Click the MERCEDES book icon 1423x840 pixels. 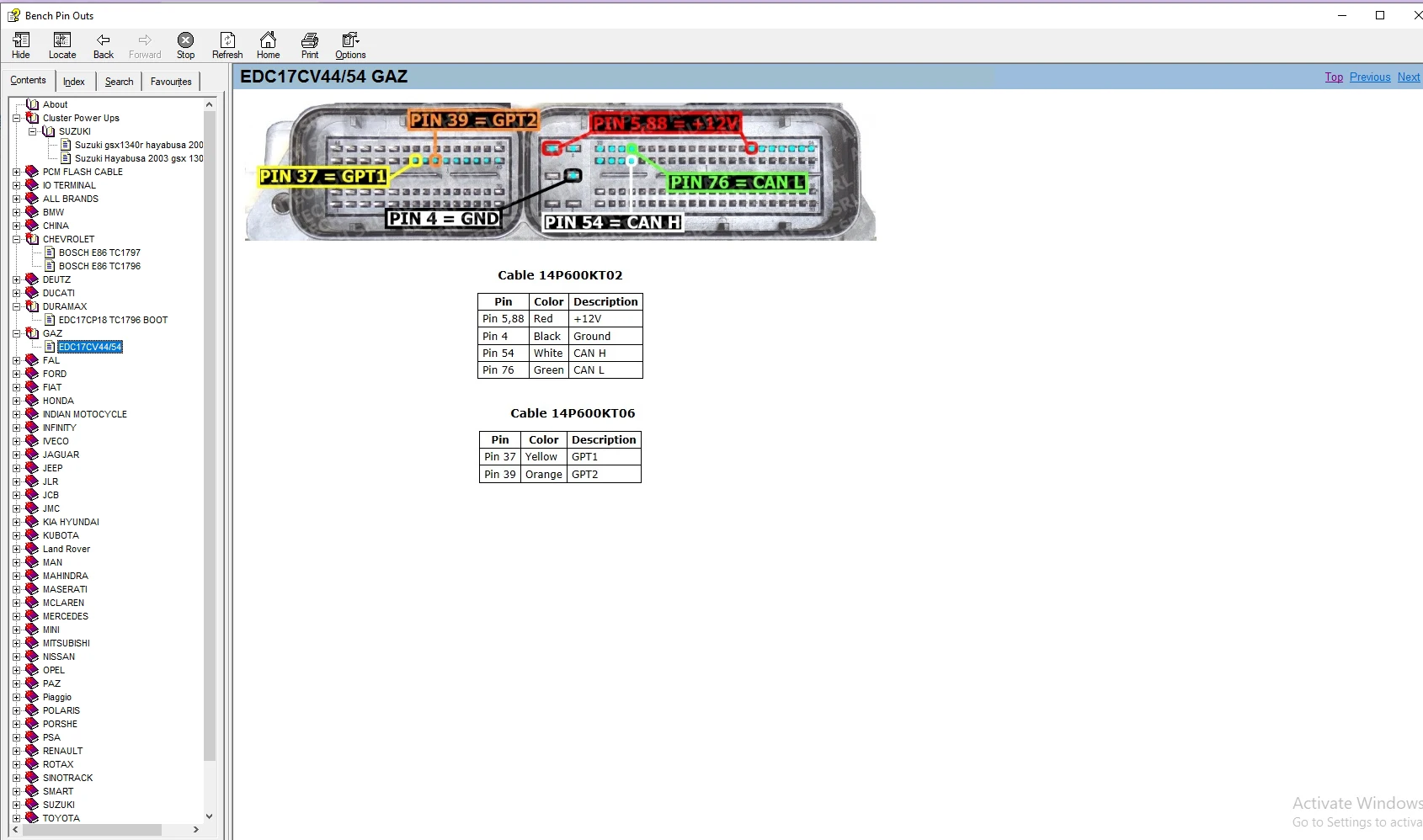tap(33, 616)
